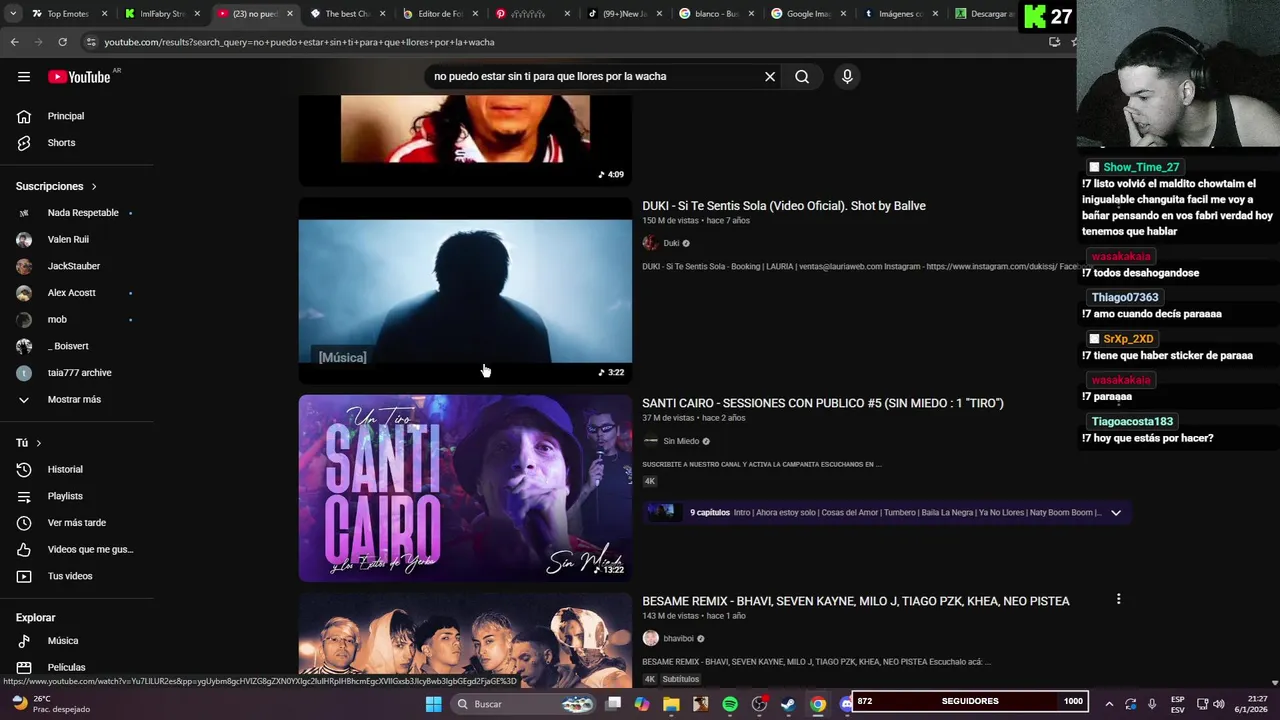This screenshot has width=1280, height=720.
Task: Click chat username Thiago07363
Action: click(1125, 298)
